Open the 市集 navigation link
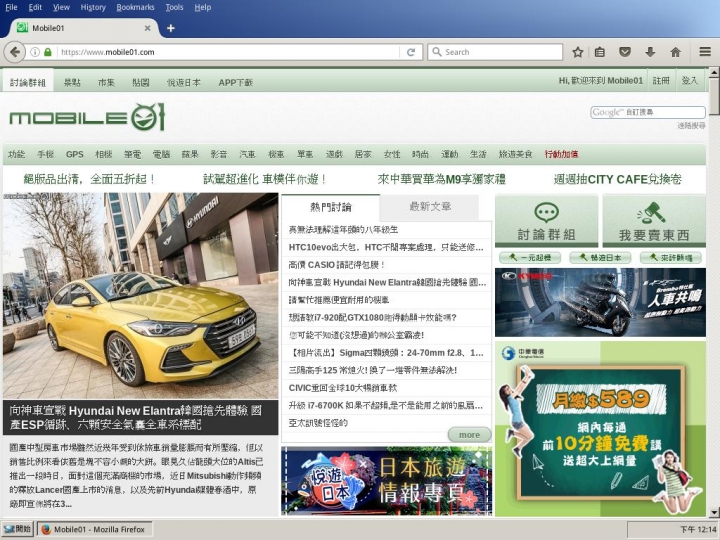Viewport: 720px width, 540px height. [106, 82]
